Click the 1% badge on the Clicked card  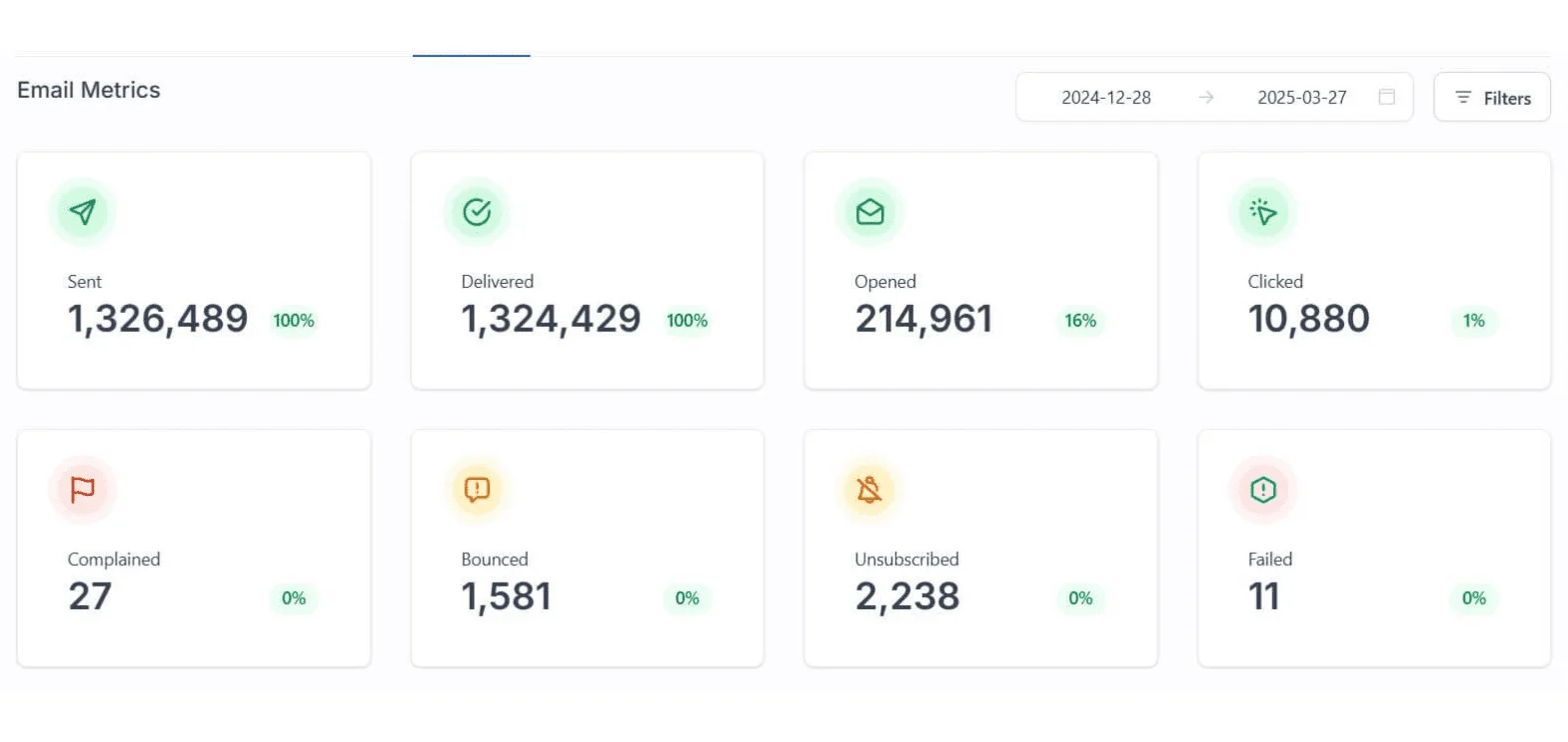coord(1474,321)
